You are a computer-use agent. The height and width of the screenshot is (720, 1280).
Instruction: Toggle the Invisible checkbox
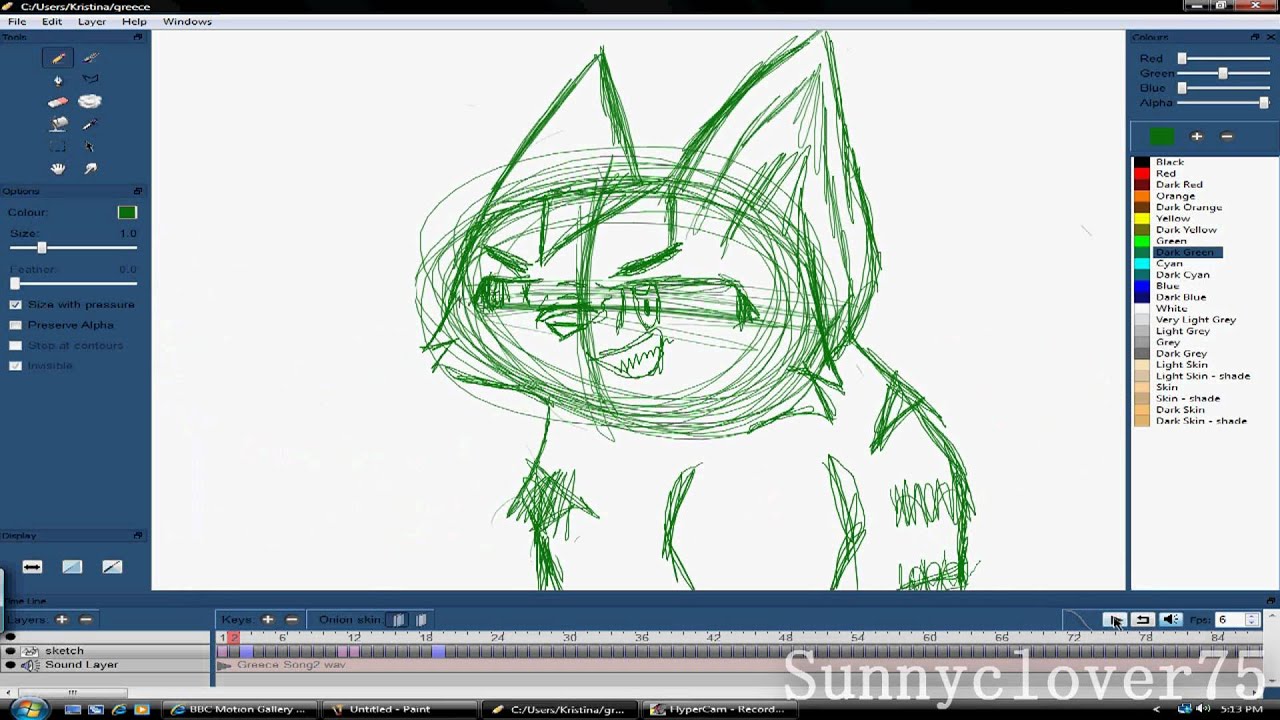(x=15, y=366)
